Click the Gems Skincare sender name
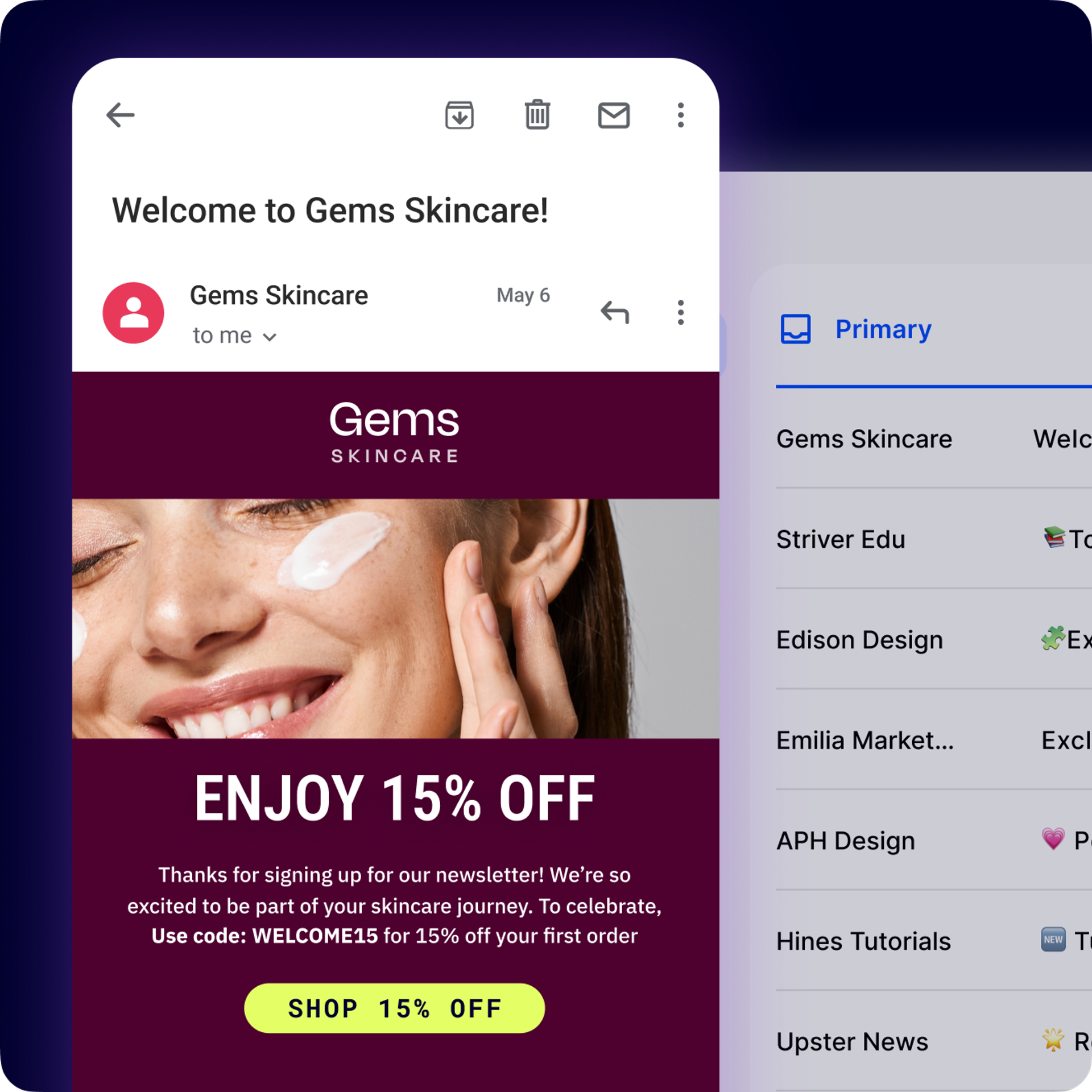The height and width of the screenshot is (1092, 1092). pos(279,295)
